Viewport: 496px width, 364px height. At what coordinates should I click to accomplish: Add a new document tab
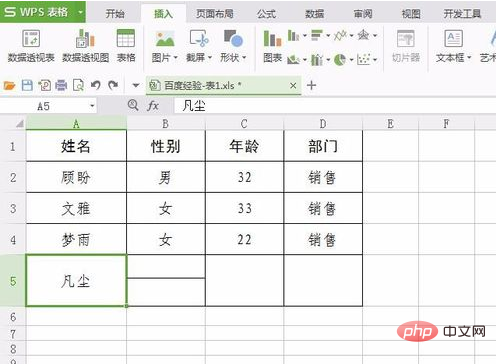click(311, 85)
